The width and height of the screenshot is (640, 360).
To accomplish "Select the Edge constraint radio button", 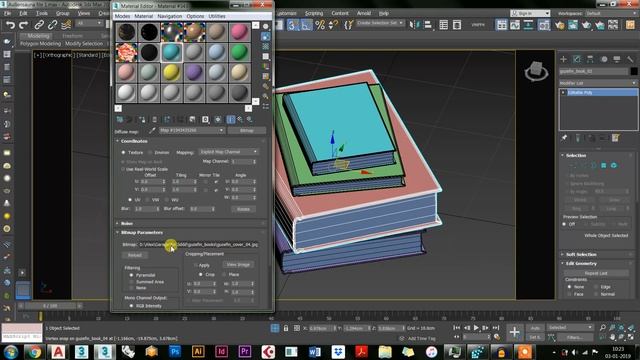I will (596, 287).
